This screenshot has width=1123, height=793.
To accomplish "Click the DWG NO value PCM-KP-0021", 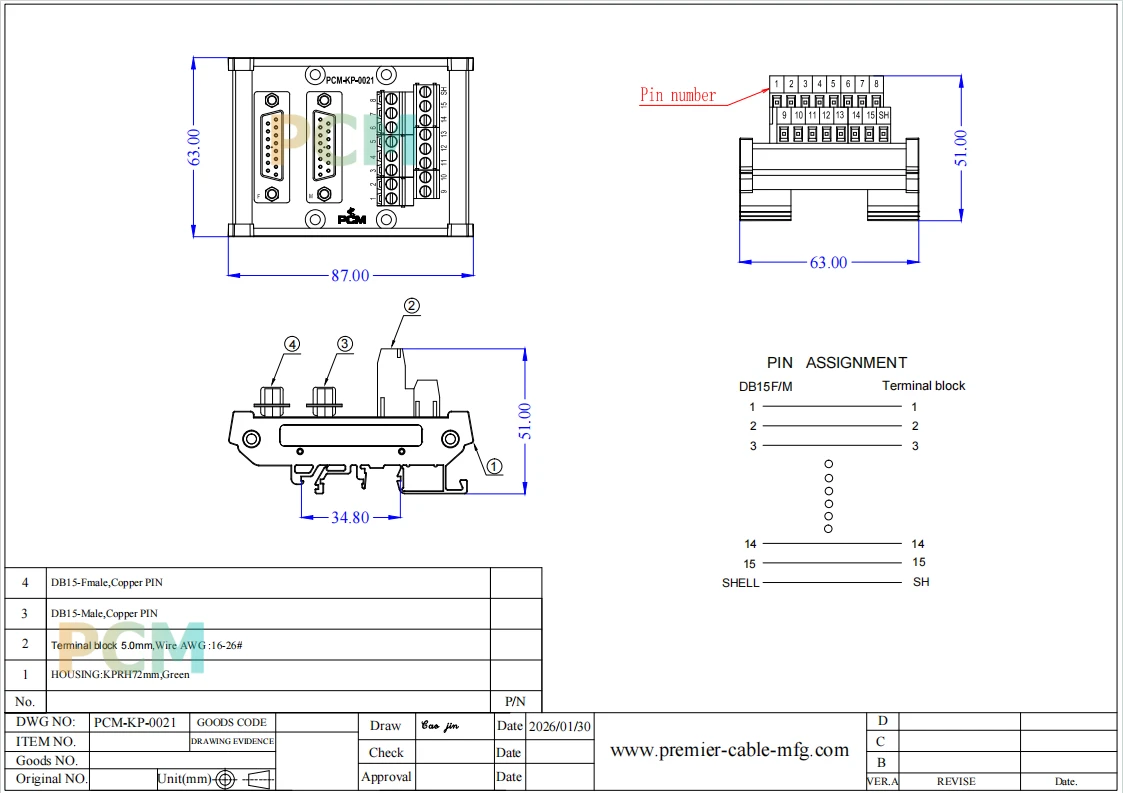I will [x=135, y=722].
